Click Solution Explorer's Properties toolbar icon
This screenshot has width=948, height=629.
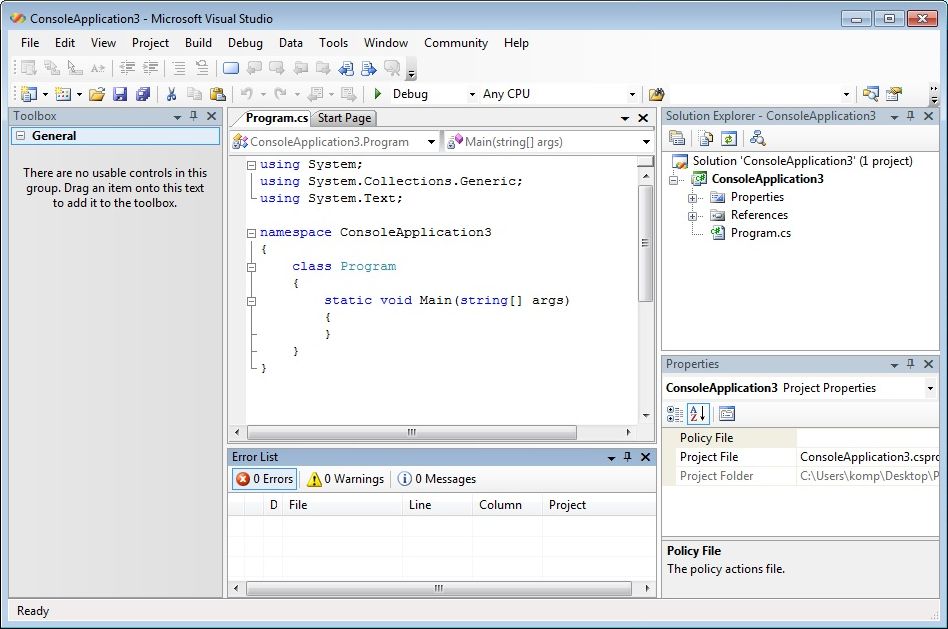coord(677,139)
